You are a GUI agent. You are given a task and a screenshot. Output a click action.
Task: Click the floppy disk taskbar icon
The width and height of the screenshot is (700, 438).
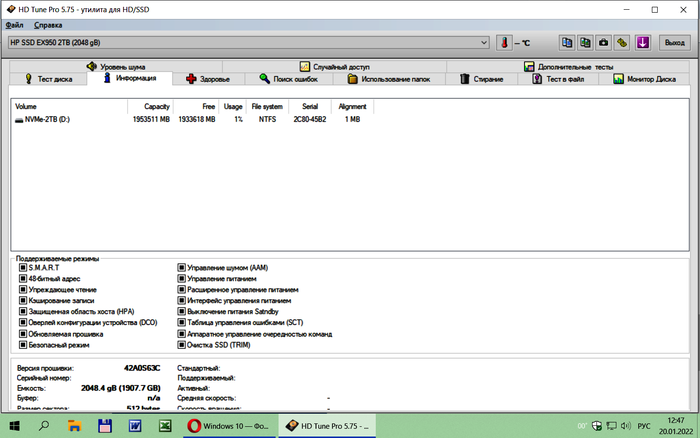(105, 426)
